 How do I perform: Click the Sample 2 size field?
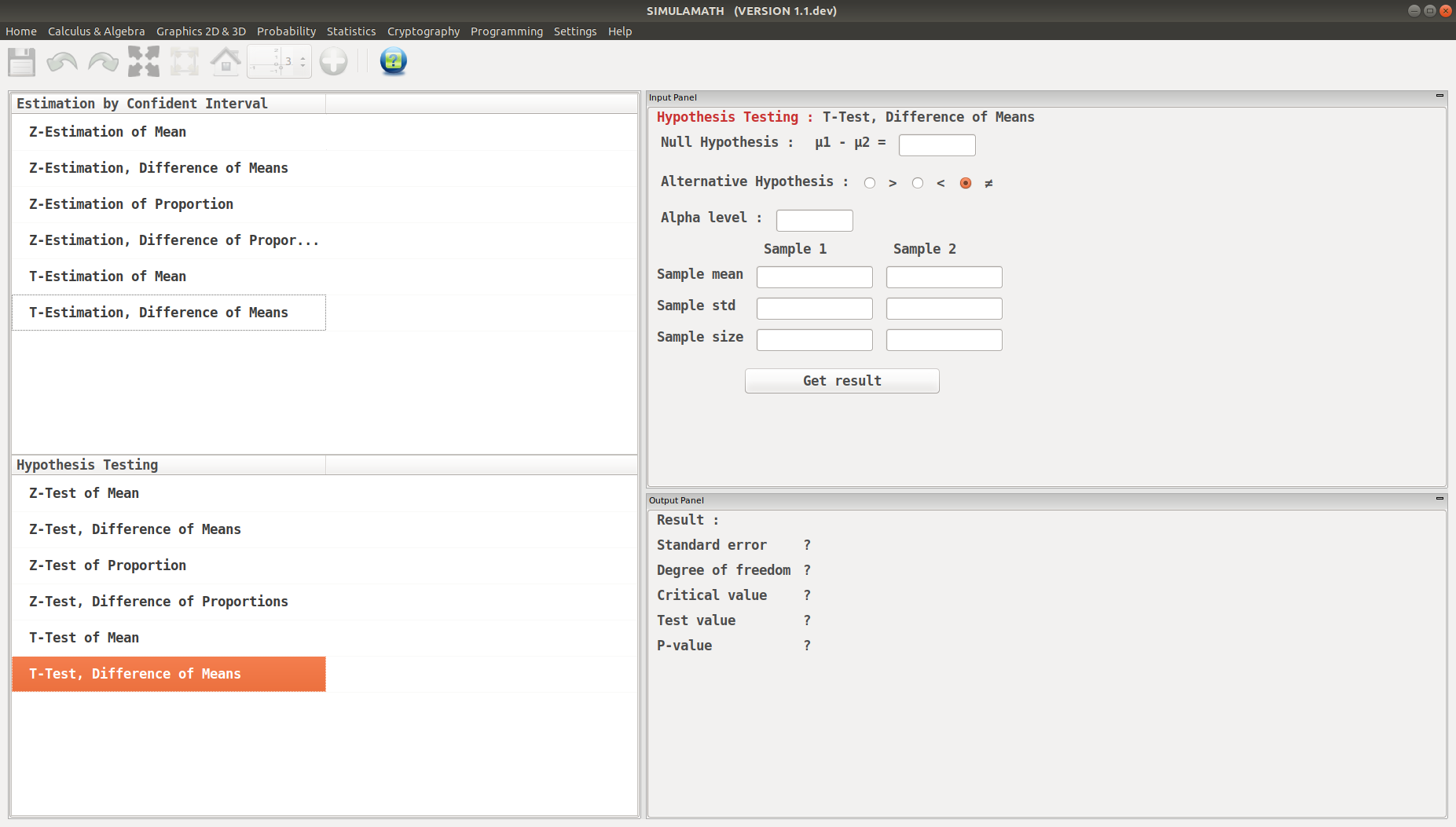(944, 340)
